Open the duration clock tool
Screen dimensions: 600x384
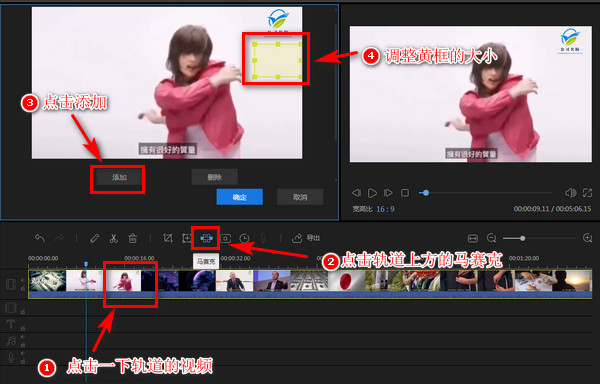(x=244, y=238)
